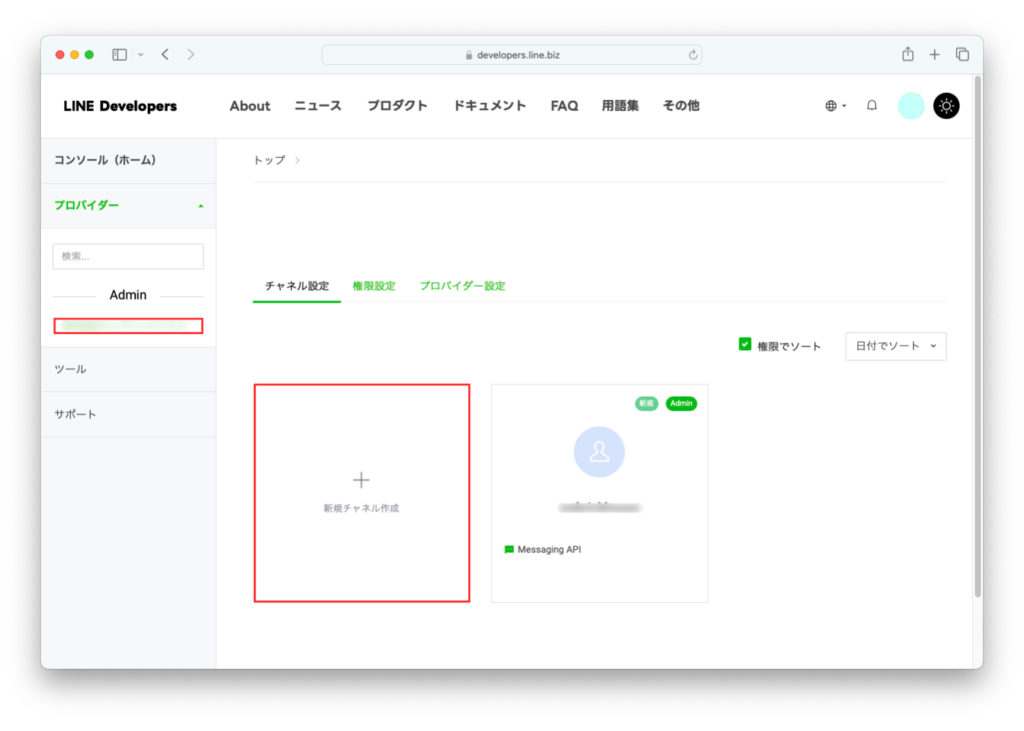Open the user profile avatar
1024x731 pixels.
pyautogui.click(x=911, y=106)
